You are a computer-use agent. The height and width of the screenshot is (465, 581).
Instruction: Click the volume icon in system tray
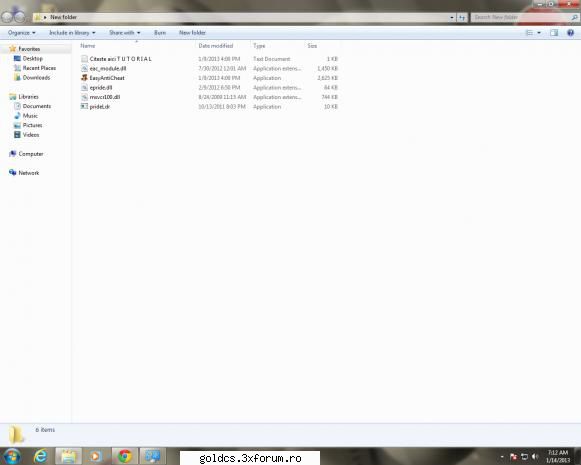(x=535, y=456)
